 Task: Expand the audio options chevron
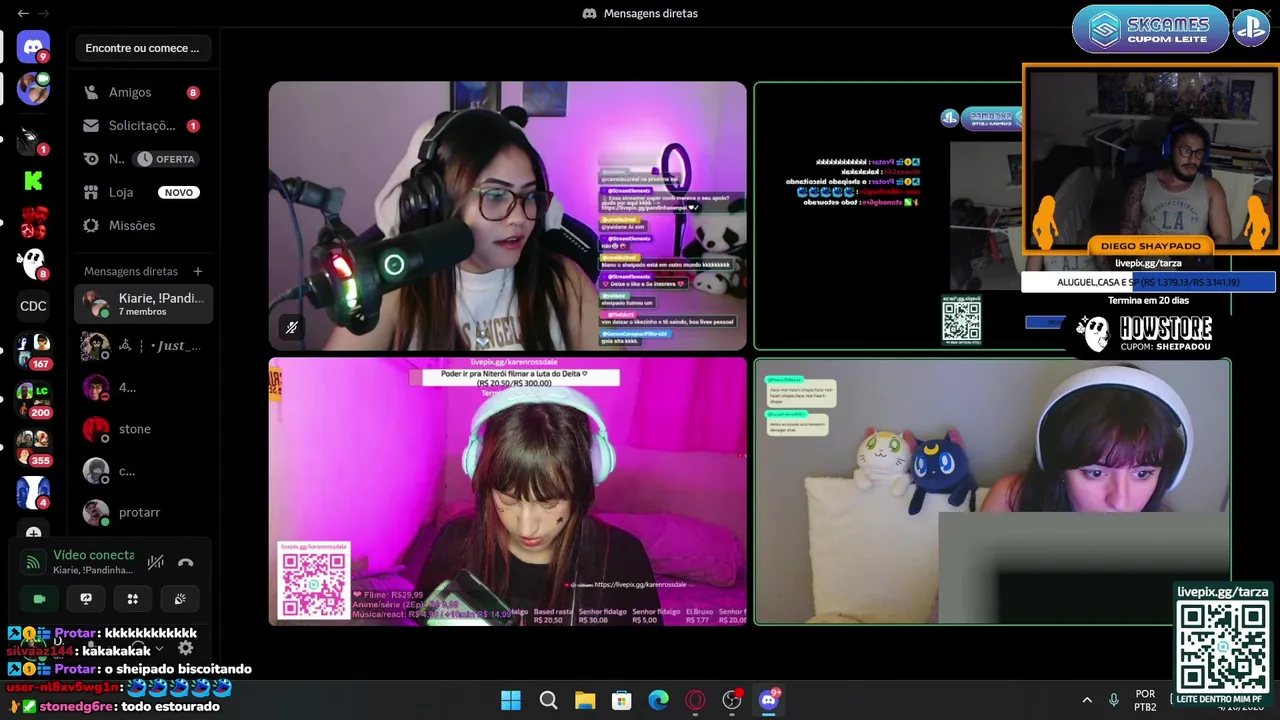point(159,649)
